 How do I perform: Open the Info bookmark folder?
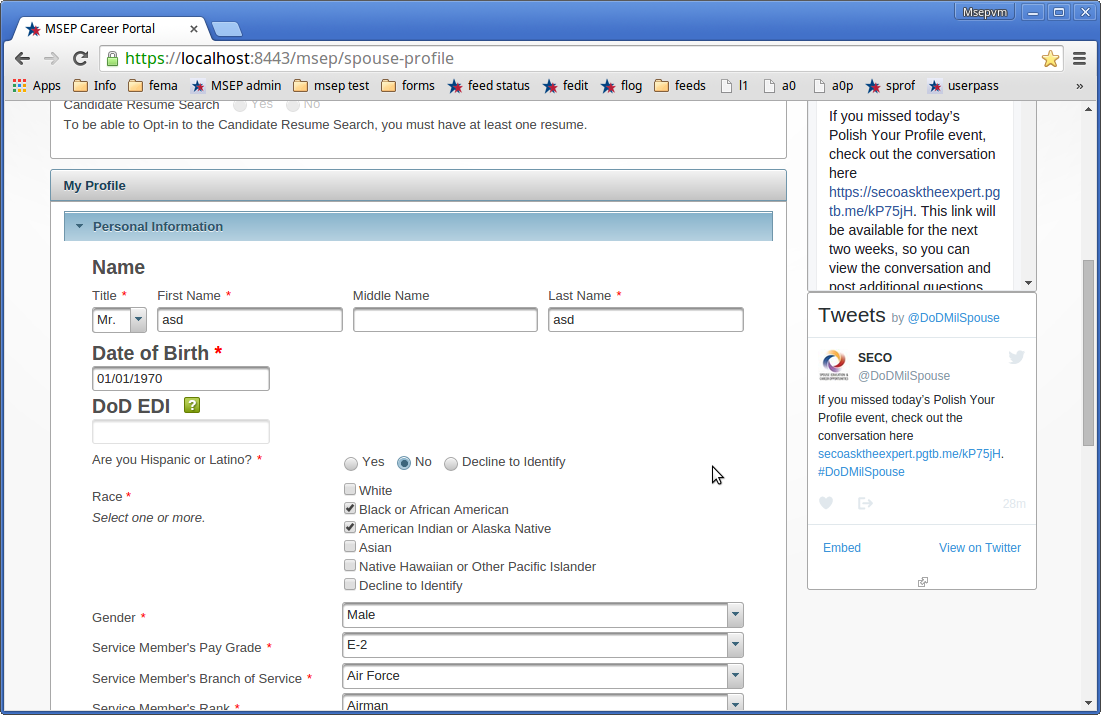click(x=95, y=86)
